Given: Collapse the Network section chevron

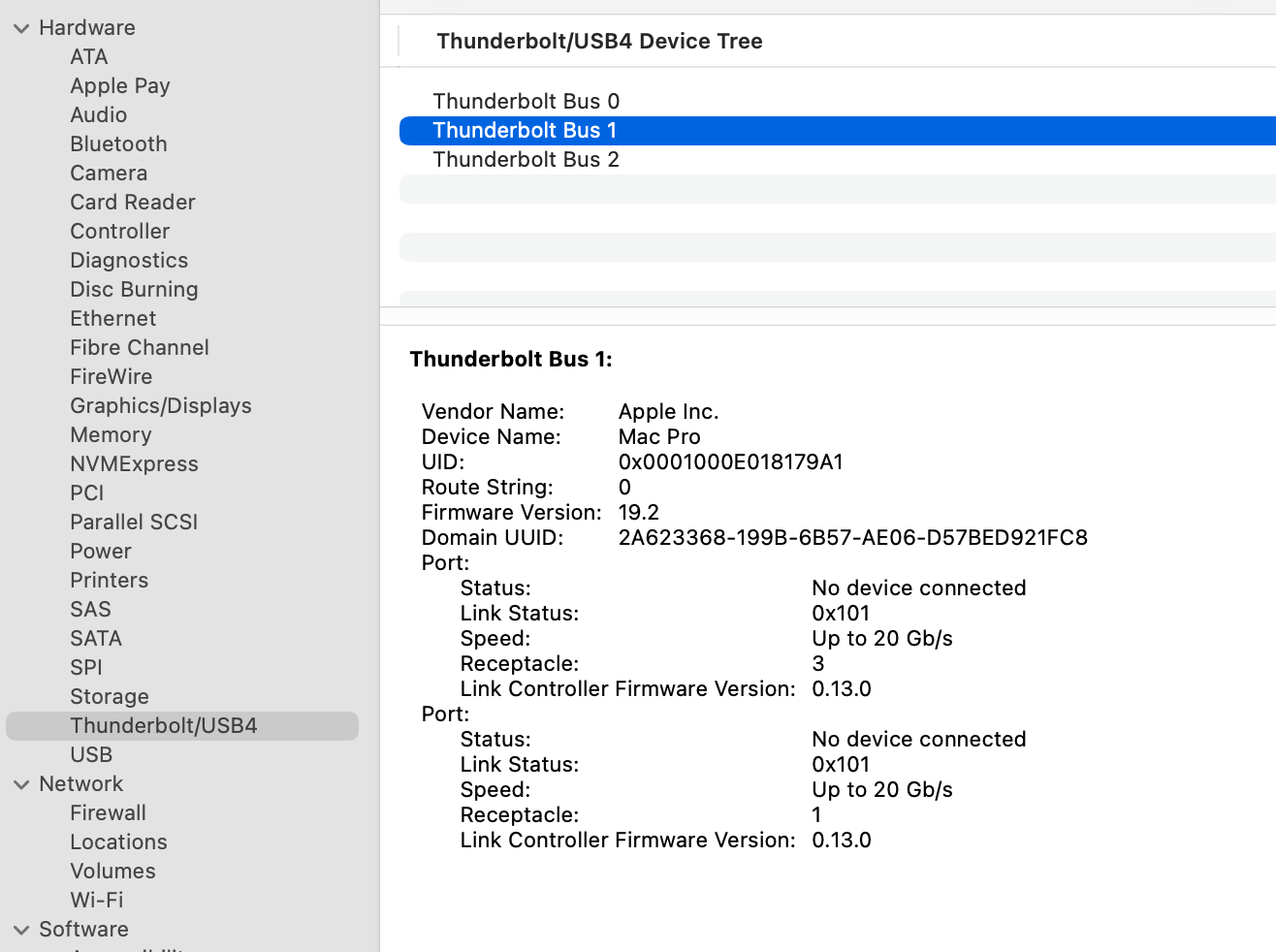Looking at the screenshot, I should pos(21,784).
